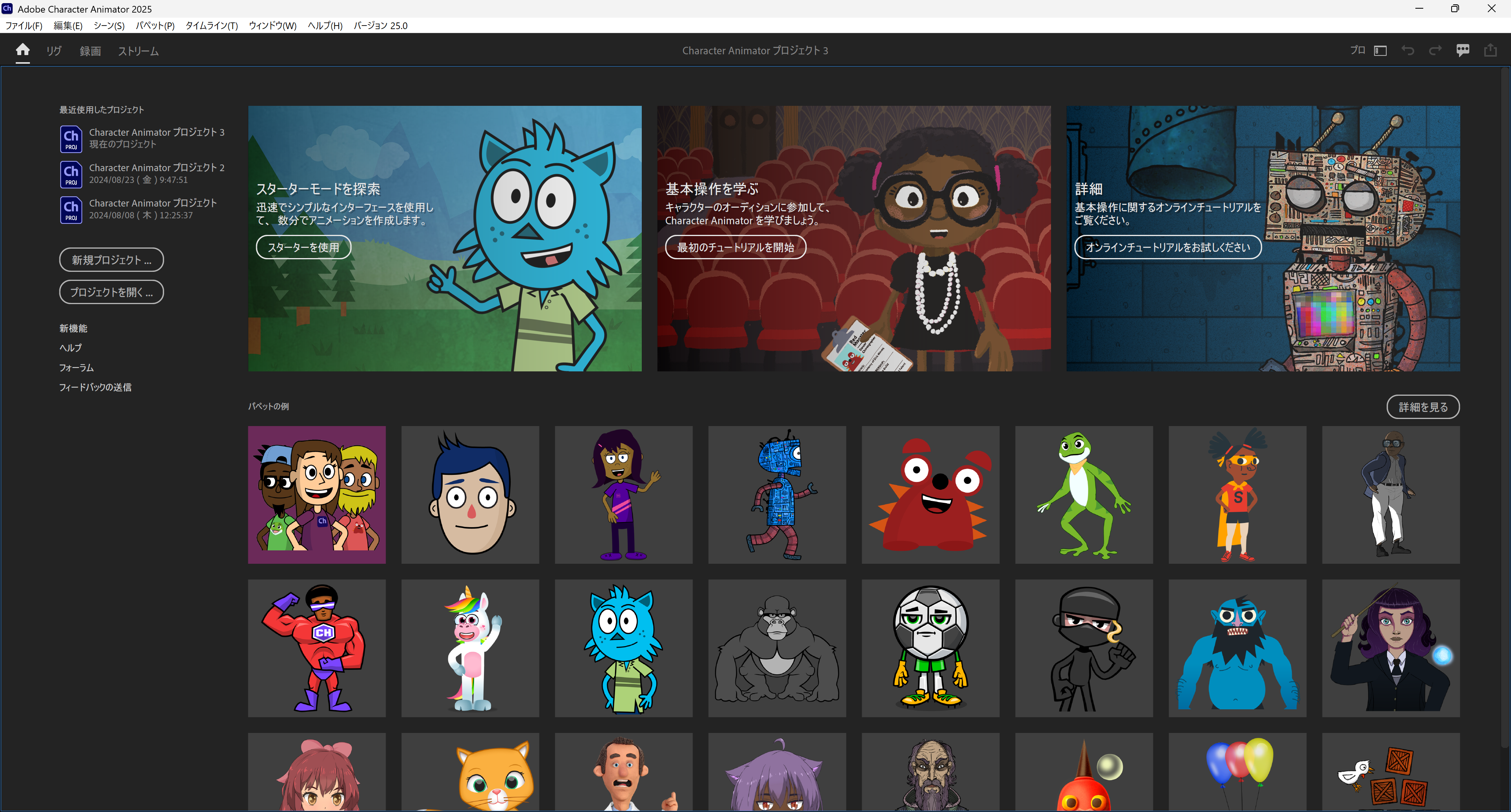Viewport: 1511px width, 812px height.
Task: Open the 編集(E) menu
Action: (68, 26)
